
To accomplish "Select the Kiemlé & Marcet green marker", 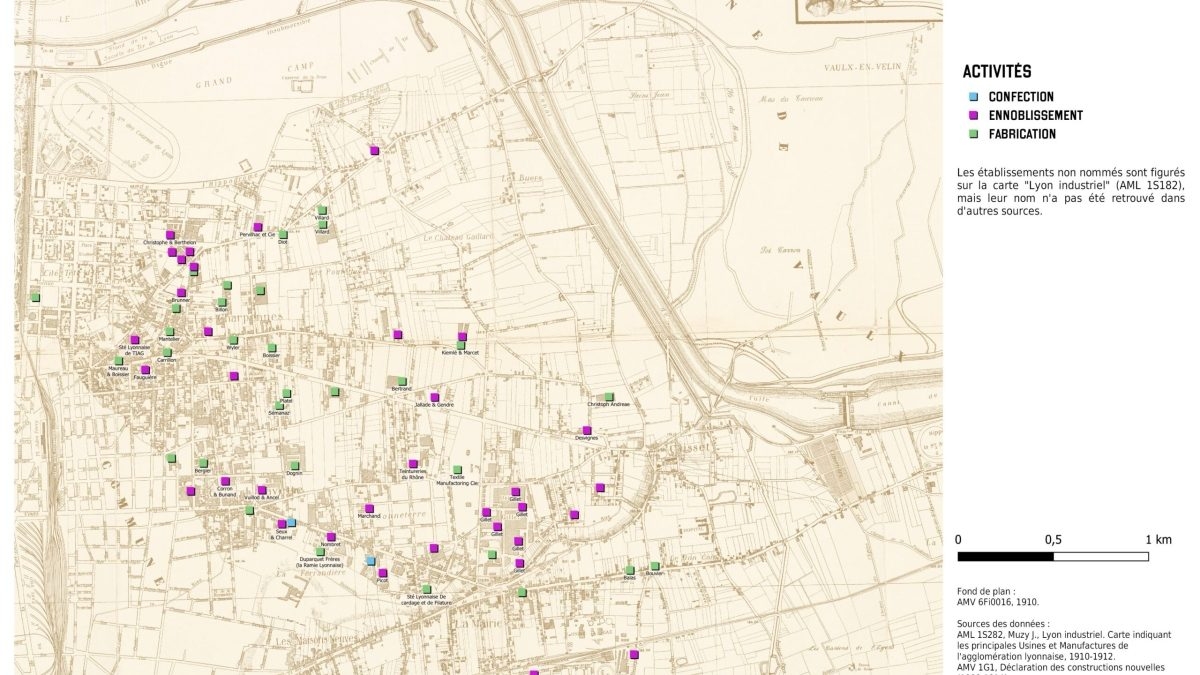I will pyautogui.click(x=461, y=346).
